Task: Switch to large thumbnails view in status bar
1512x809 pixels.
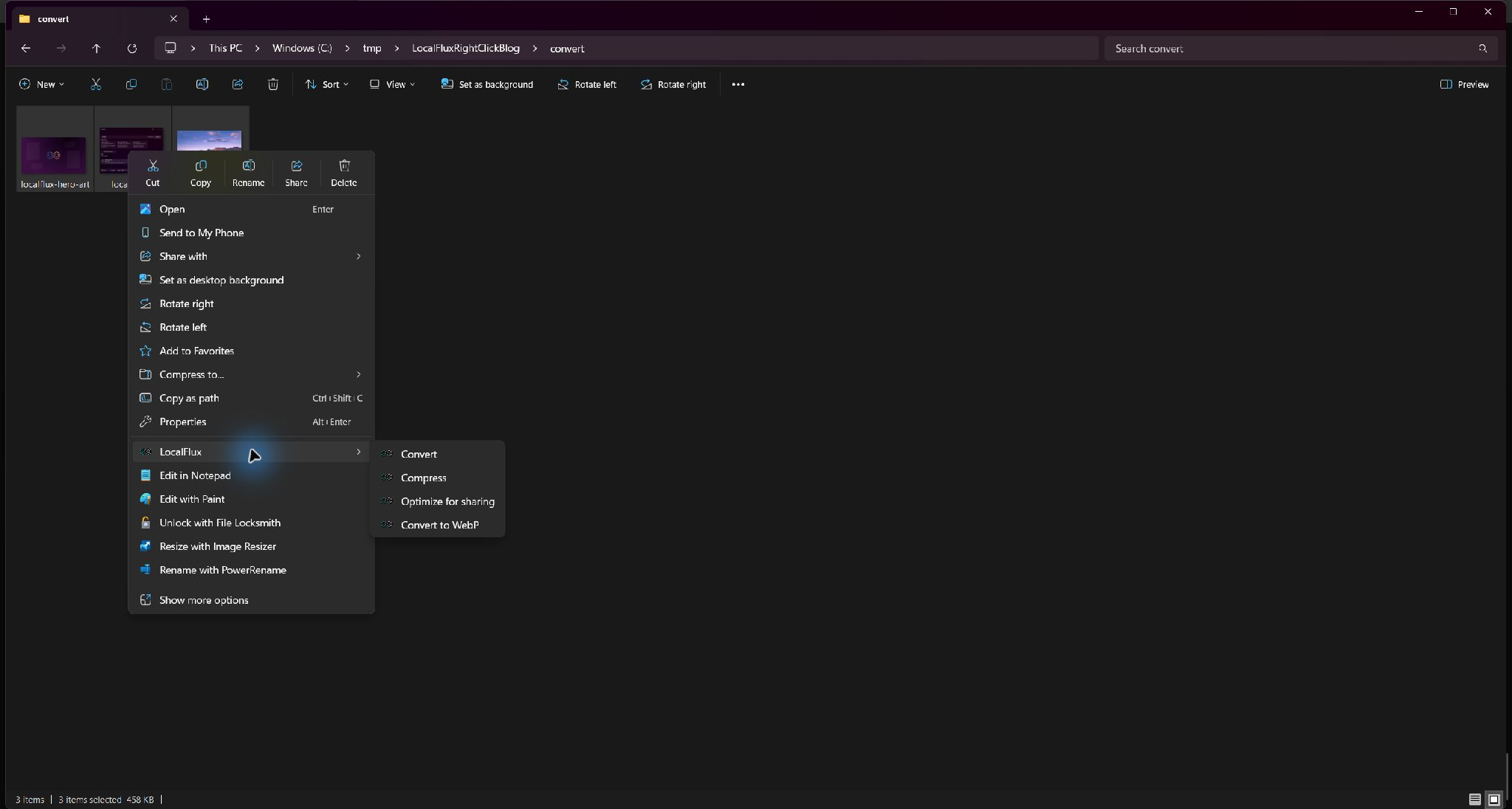Action: coord(1494,799)
